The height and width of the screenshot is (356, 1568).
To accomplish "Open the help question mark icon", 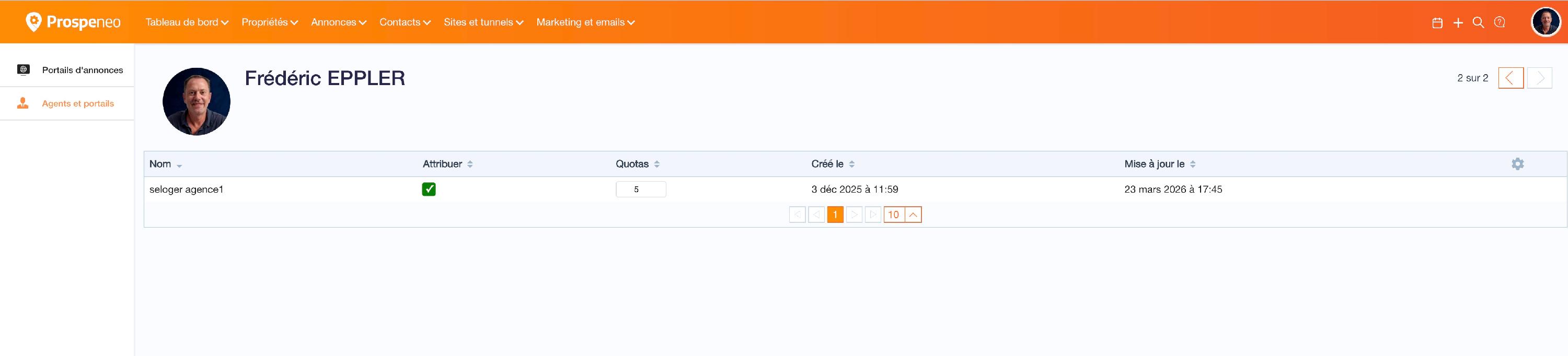I will pos(1499,22).
